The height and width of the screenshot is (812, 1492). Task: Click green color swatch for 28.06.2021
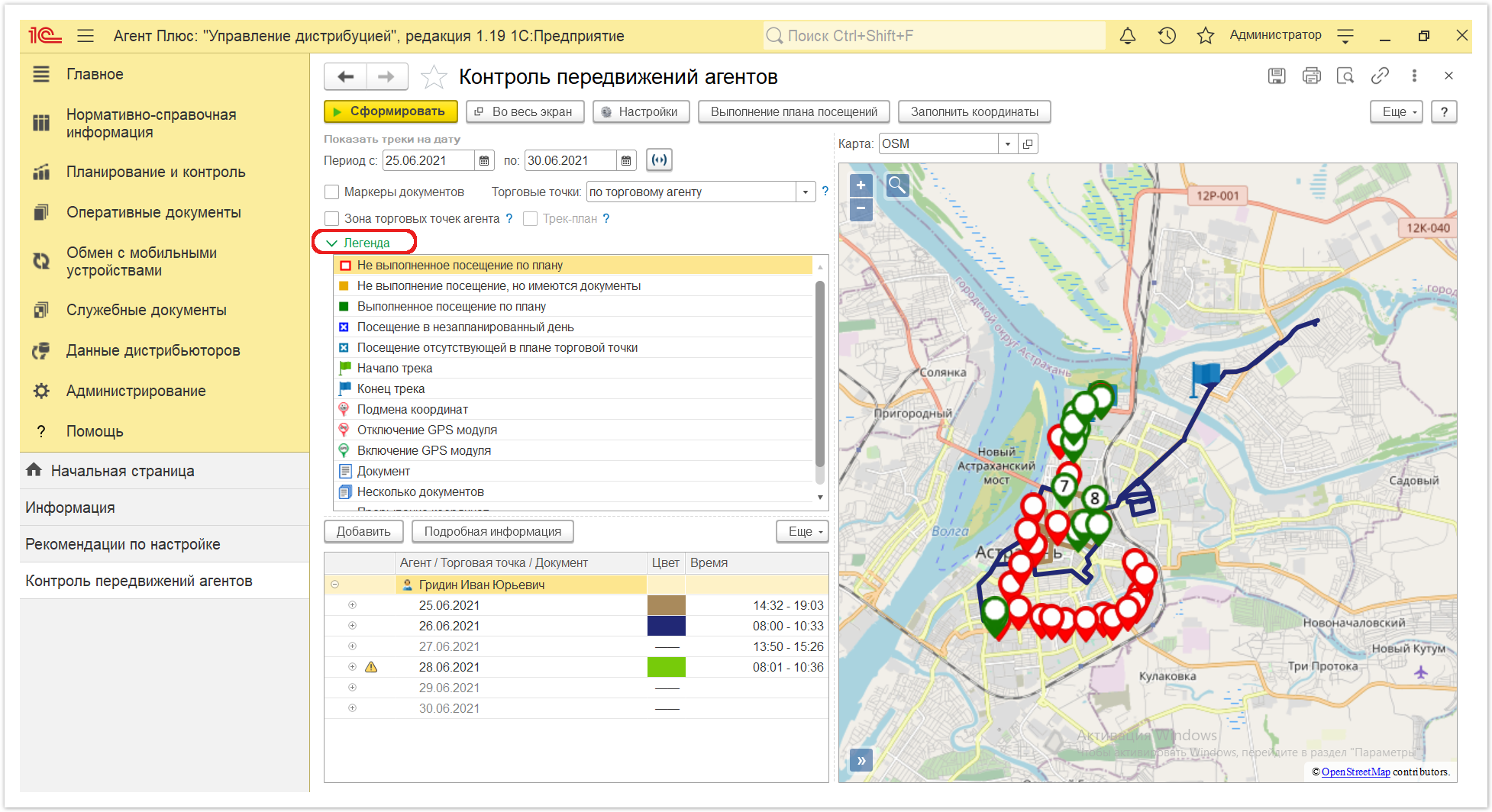click(x=666, y=667)
